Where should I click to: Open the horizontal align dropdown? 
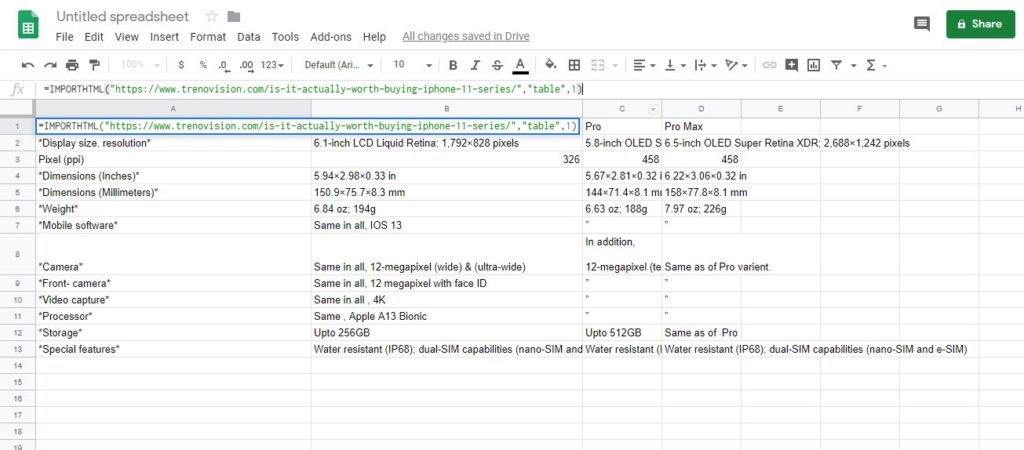(x=644, y=65)
